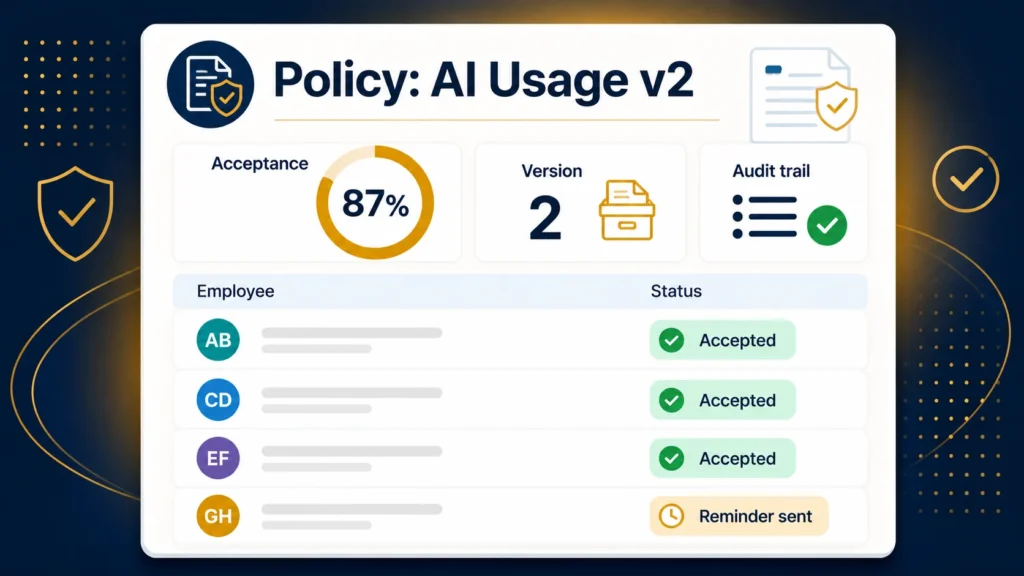Select the GH employee avatar
The width and height of the screenshot is (1024, 576).
pos(218,516)
